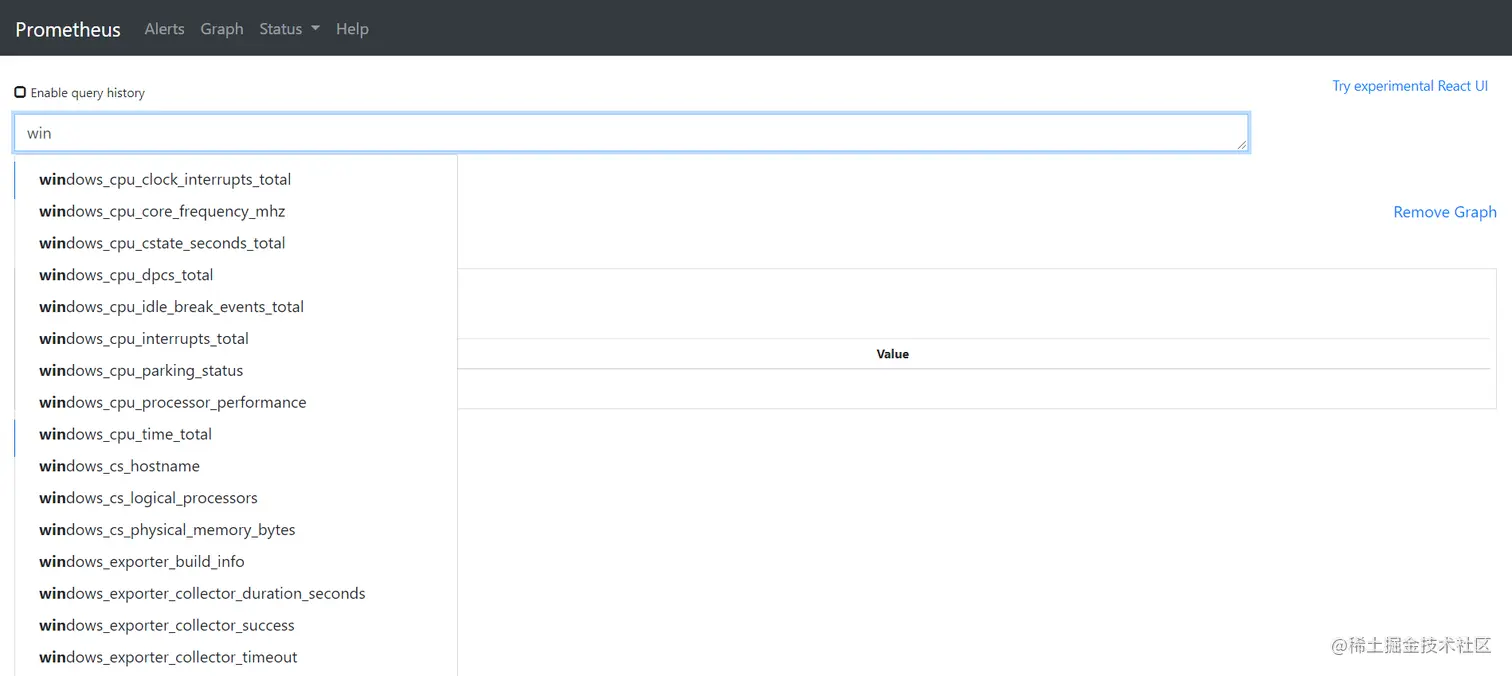Pick windows_cpu_dpcs_total suggestion

tap(237, 275)
